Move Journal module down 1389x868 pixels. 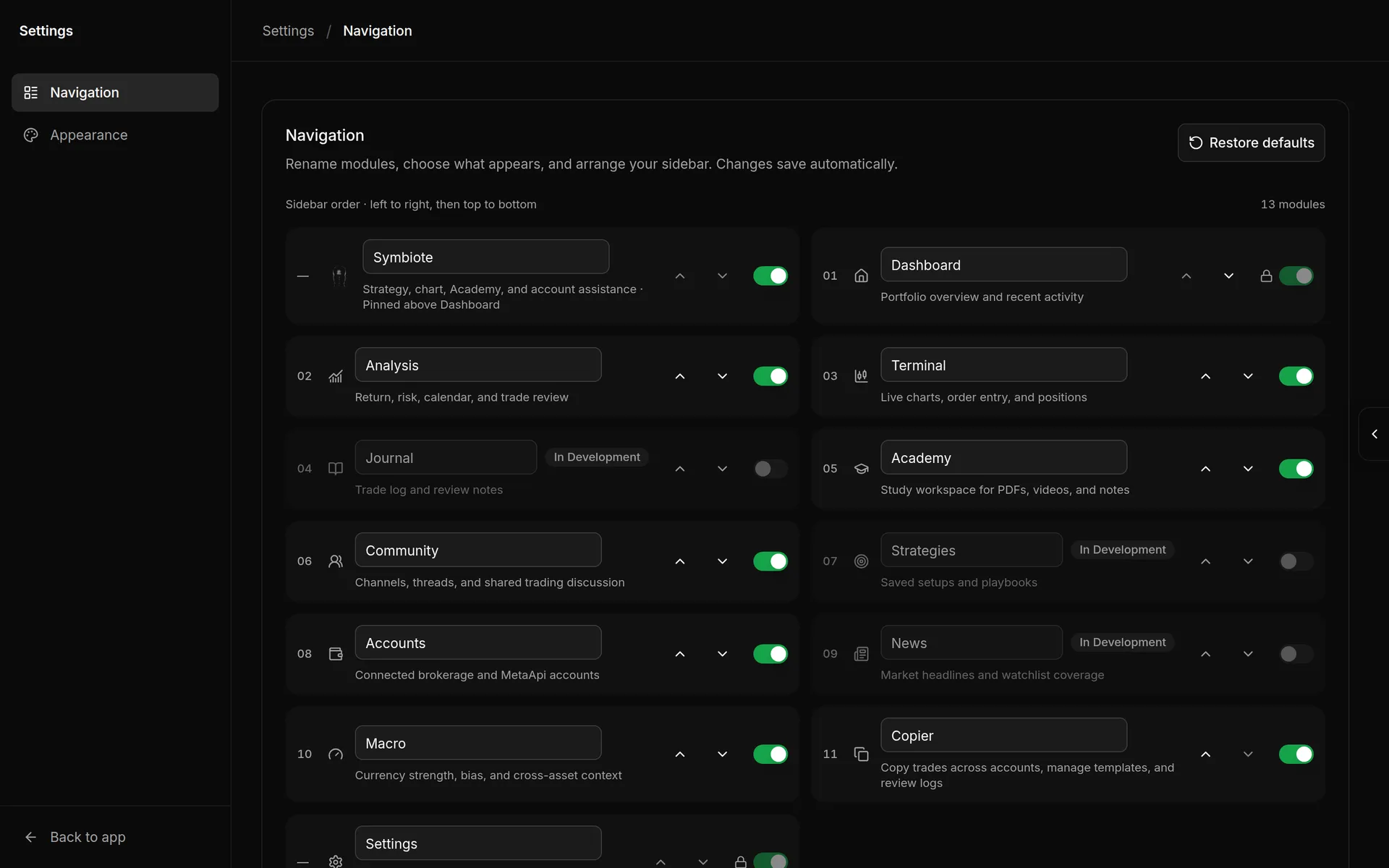[x=722, y=469]
